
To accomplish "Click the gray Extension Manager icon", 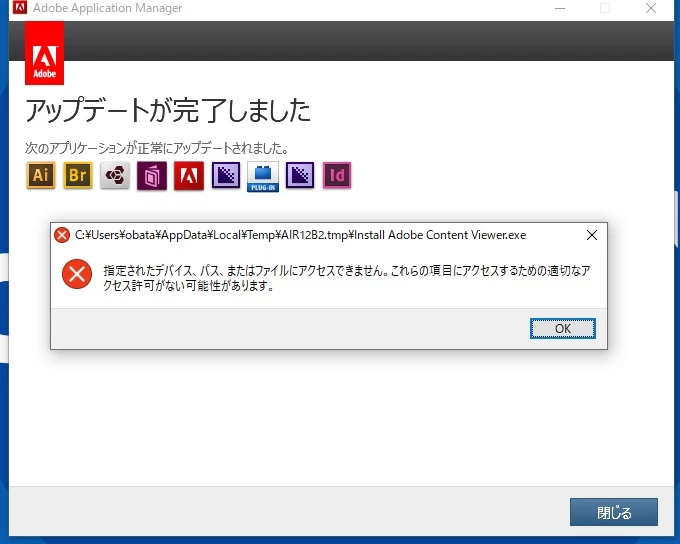I will [x=115, y=175].
